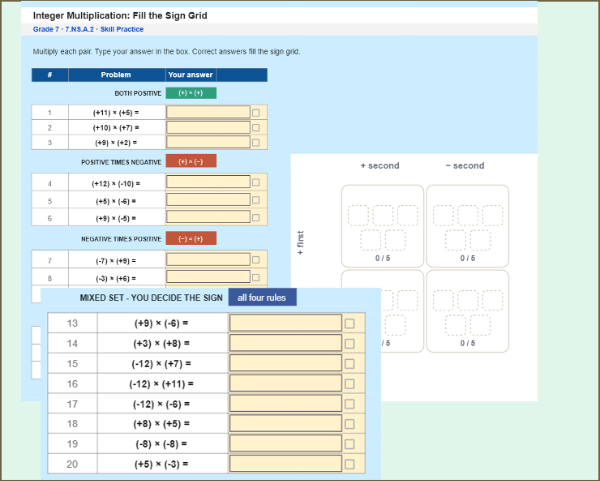
Task: Tick the checkbox beside problem 3
Action: pyautogui.click(x=256, y=142)
